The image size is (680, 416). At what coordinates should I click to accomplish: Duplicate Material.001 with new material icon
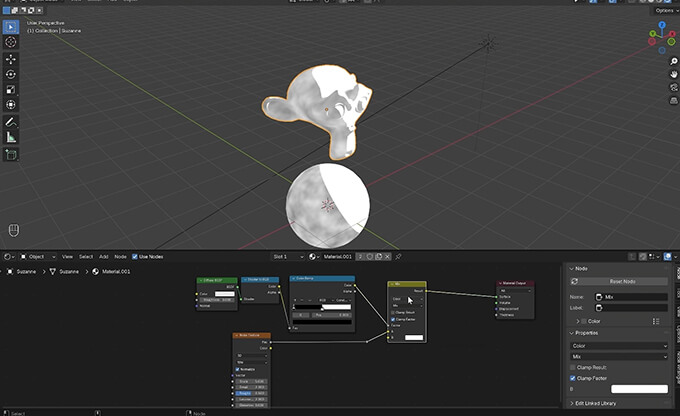pyautogui.click(x=379, y=257)
